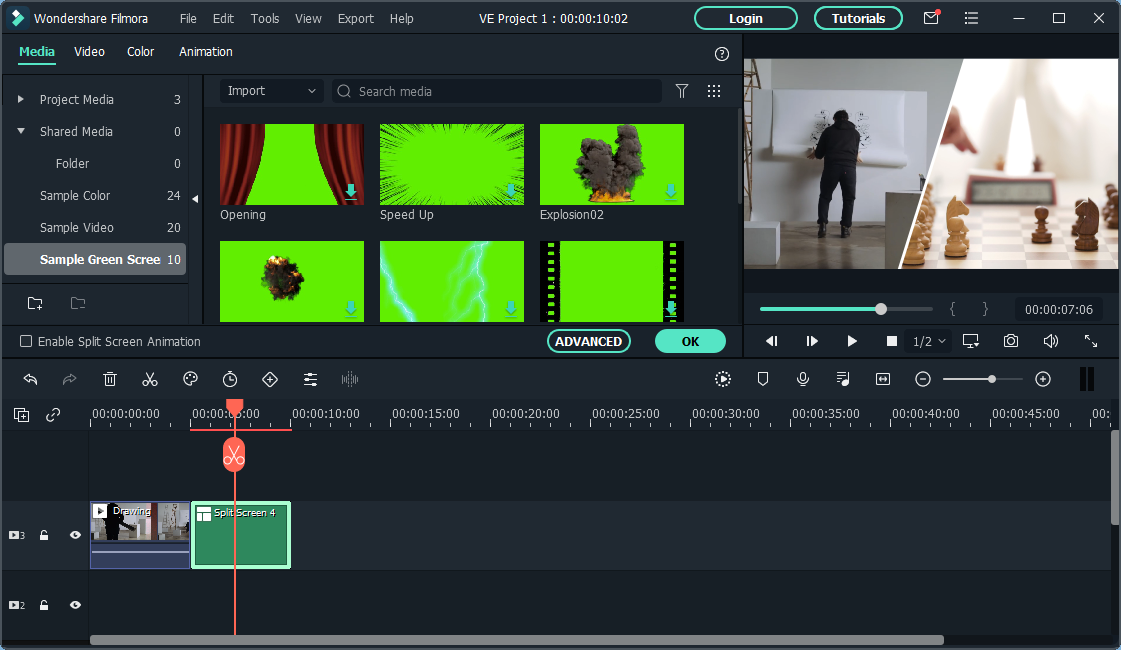Toggle visibility of video track 2
1121x650 pixels.
tap(75, 605)
